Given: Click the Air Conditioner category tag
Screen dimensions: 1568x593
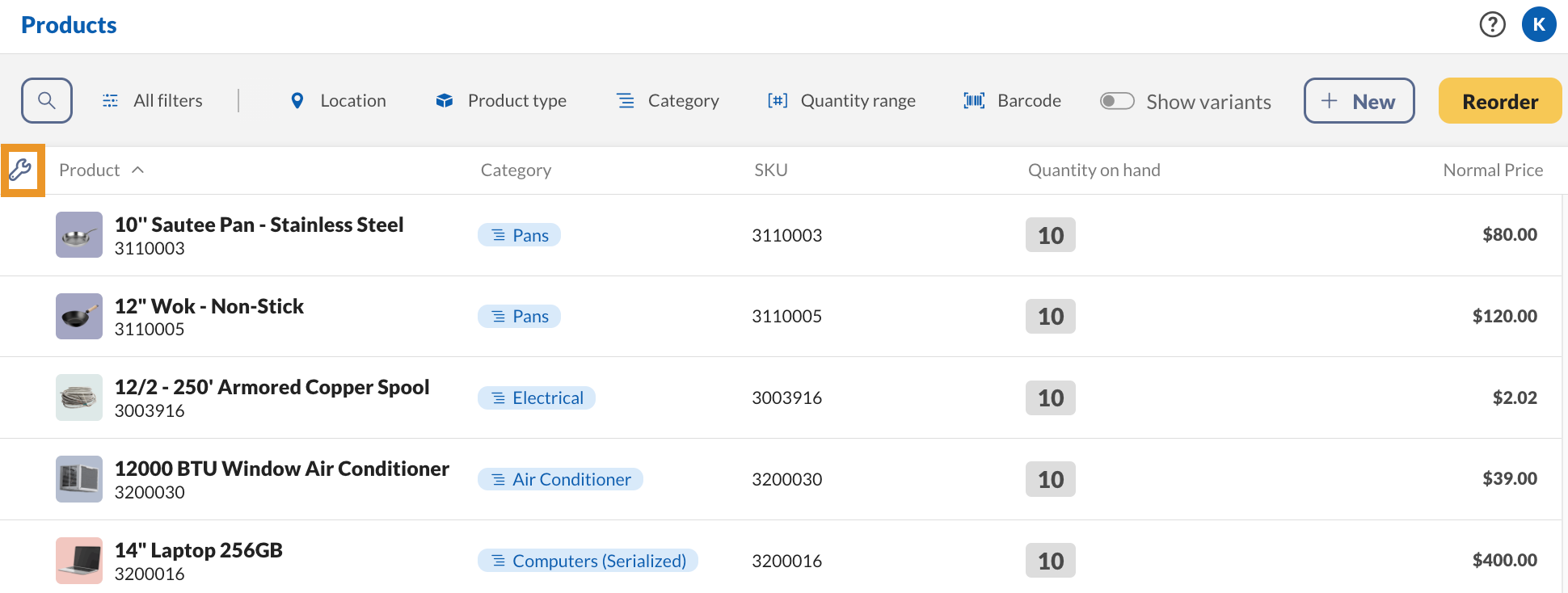Looking at the screenshot, I should [x=560, y=480].
